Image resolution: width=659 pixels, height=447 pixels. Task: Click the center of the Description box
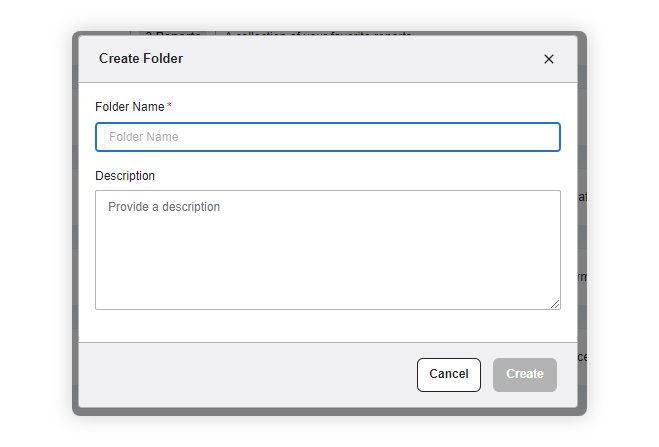coord(327,250)
